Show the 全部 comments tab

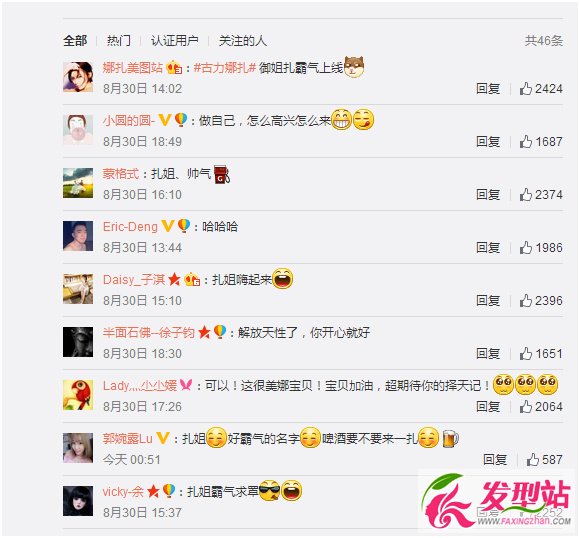pyautogui.click(x=75, y=40)
